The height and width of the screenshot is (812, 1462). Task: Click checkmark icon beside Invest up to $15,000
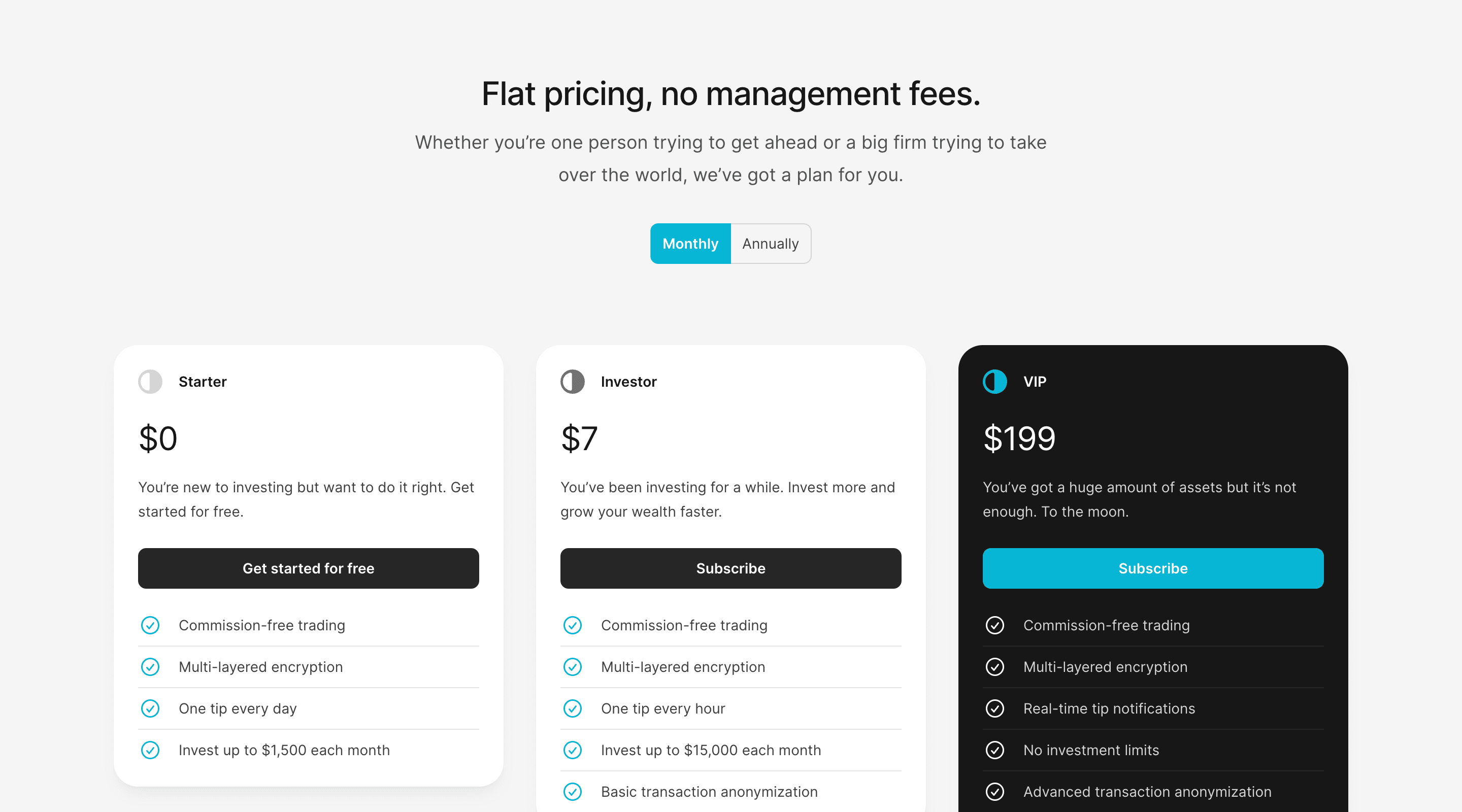[x=573, y=750]
